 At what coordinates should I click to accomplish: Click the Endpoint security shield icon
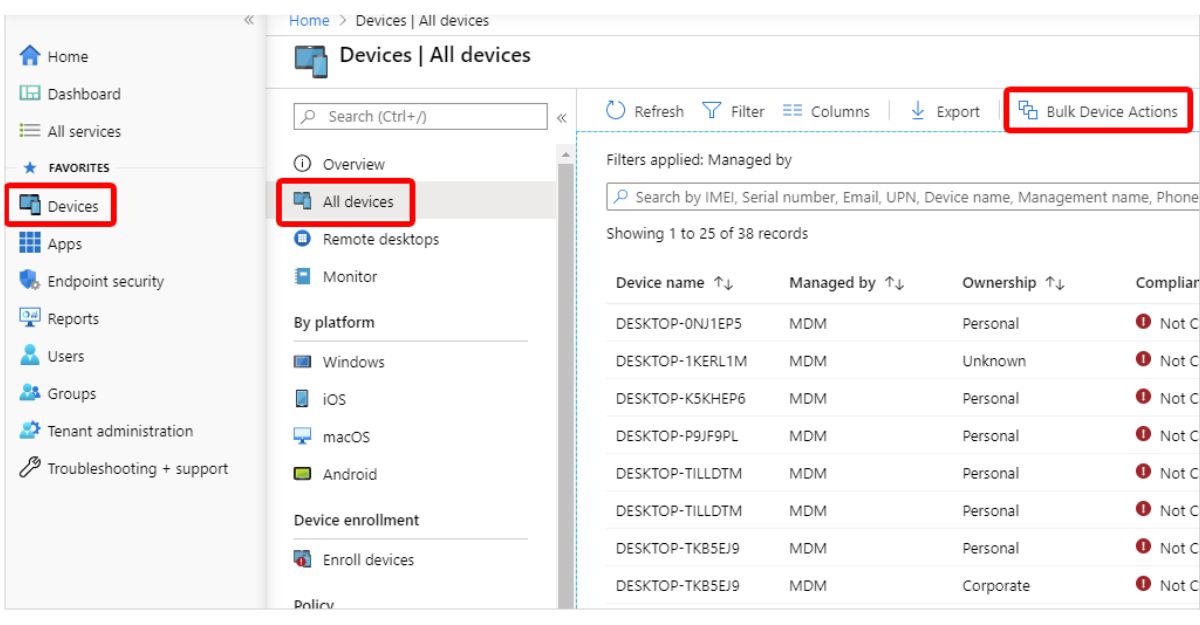coord(29,281)
